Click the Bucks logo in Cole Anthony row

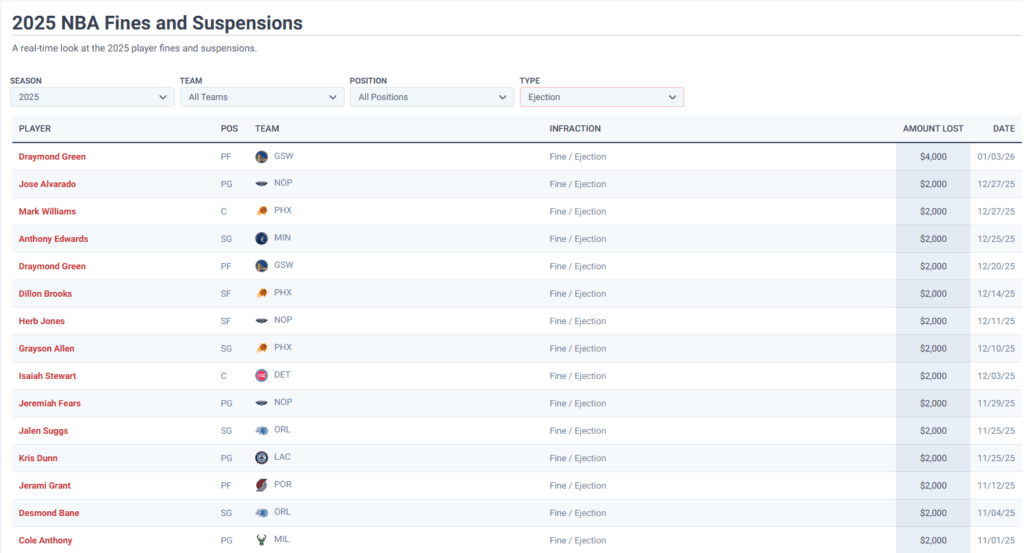262,540
